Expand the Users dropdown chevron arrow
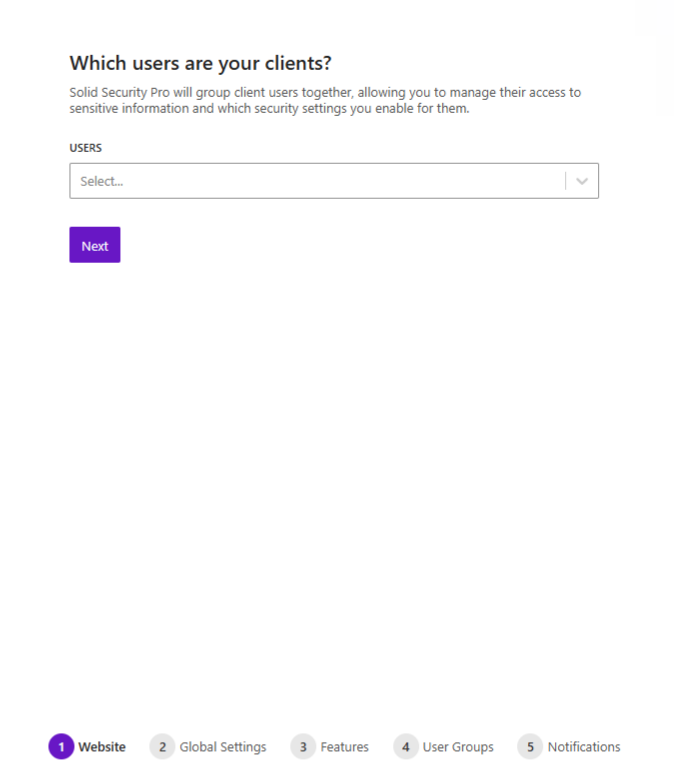The image size is (674, 779). [x=582, y=181]
